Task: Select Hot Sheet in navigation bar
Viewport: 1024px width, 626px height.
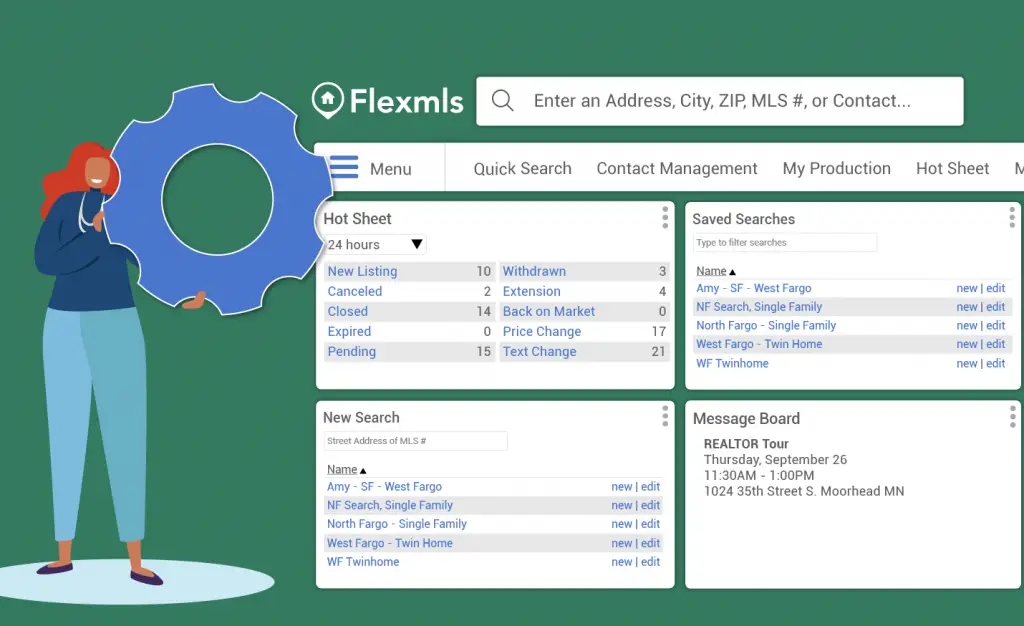Action: coord(952,169)
